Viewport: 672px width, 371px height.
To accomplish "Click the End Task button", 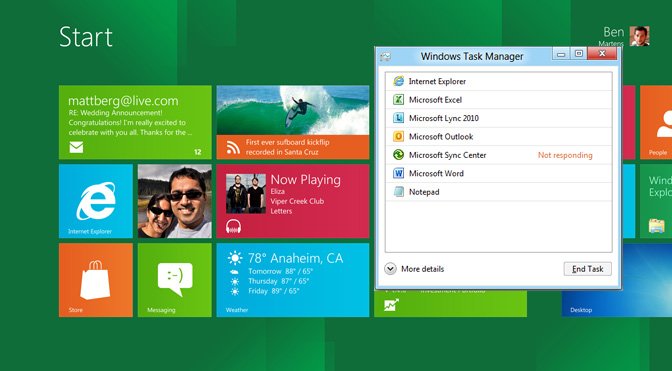I will point(587,269).
